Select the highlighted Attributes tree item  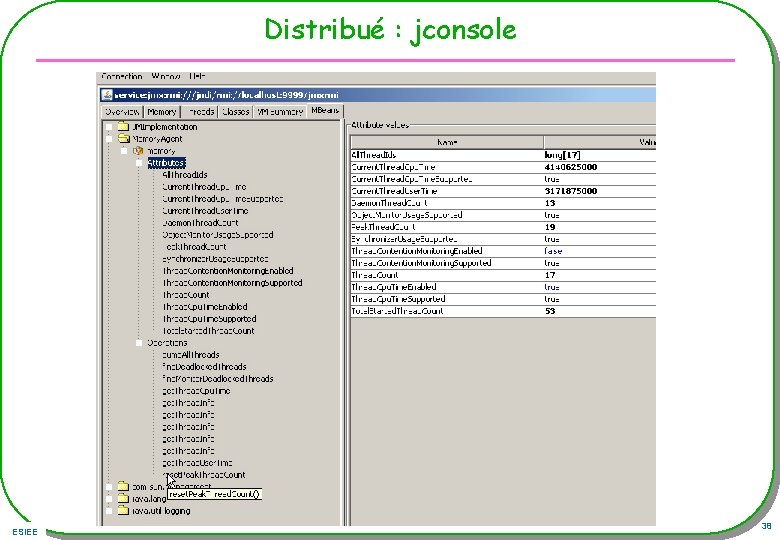[x=166, y=163]
